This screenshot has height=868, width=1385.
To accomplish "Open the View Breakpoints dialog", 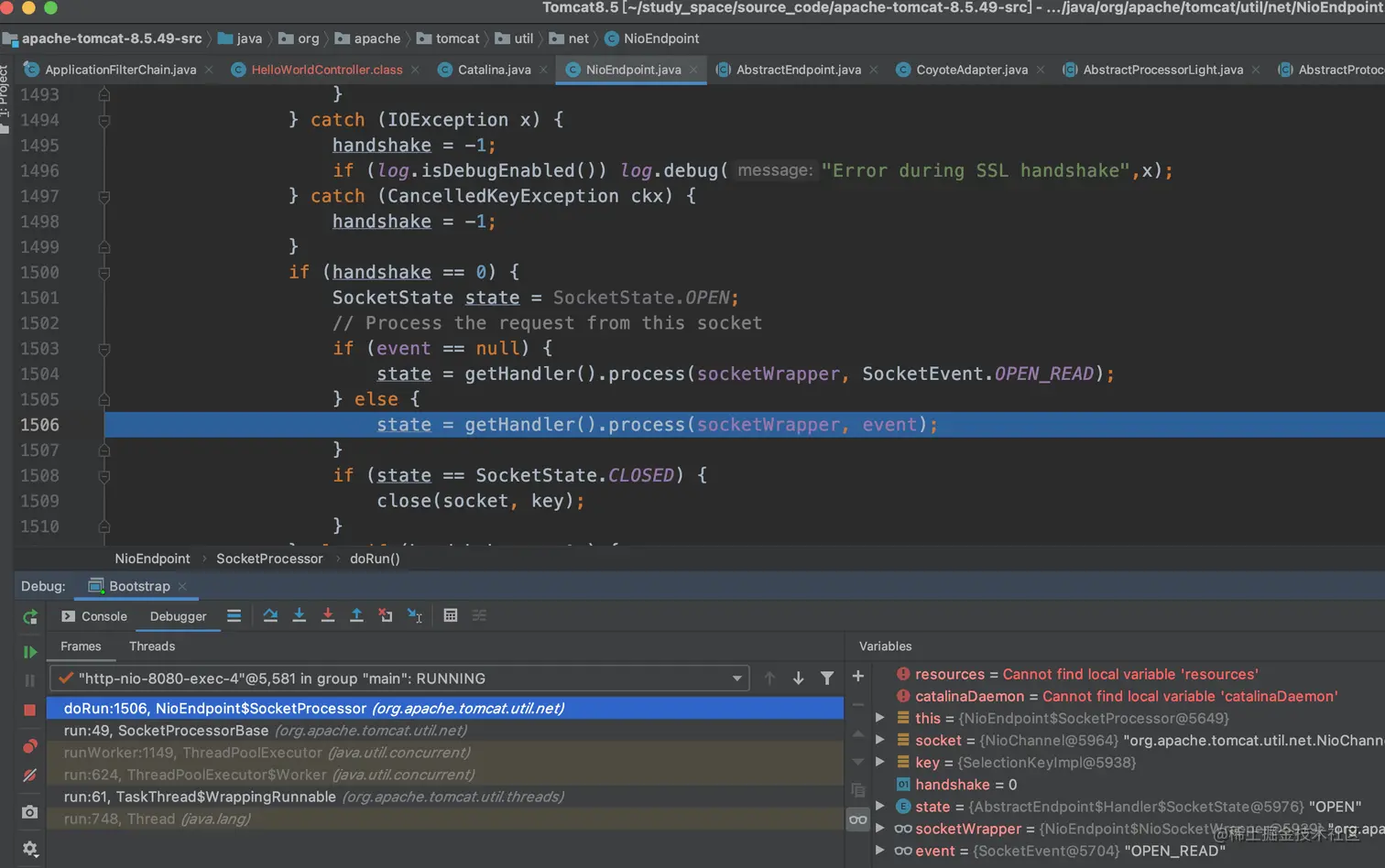I will [30, 746].
